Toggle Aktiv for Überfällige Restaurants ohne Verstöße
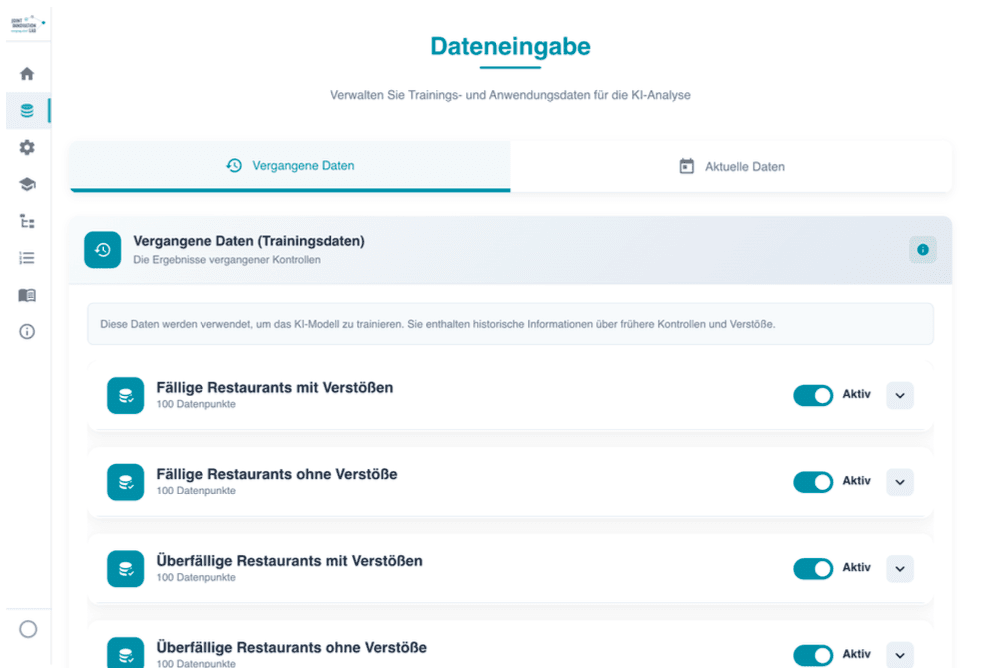This screenshot has height=668, width=1007. pyautogui.click(x=813, y=655)
